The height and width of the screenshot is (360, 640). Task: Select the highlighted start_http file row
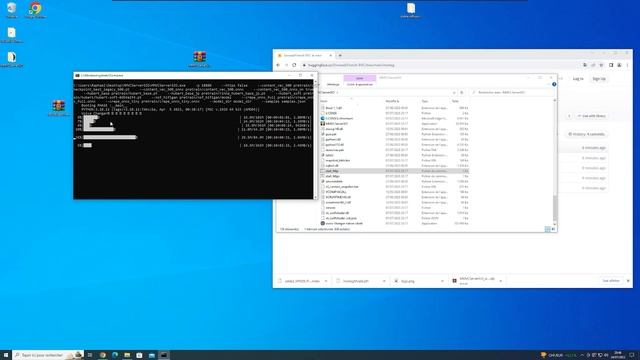coord(394,171)
